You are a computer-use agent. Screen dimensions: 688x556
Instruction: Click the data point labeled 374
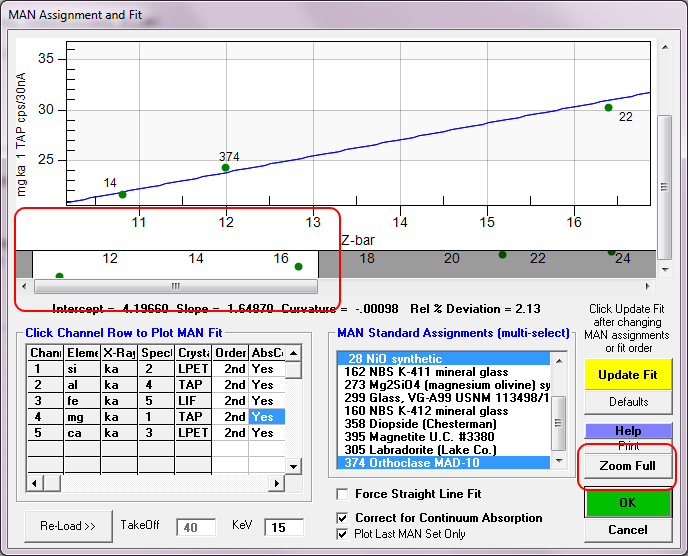[x=226, y=168]
